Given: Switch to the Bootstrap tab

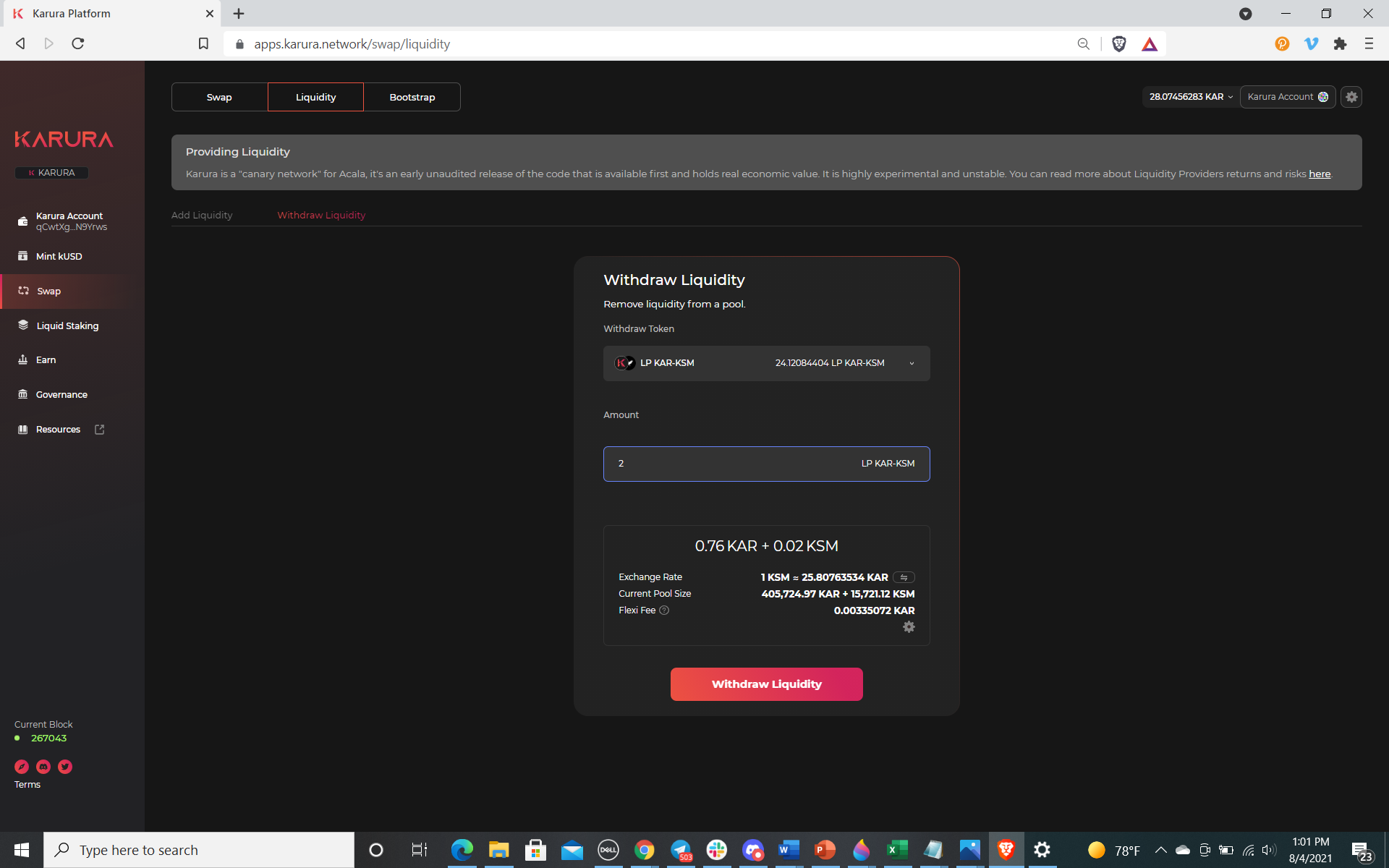Looking at the screenshot, I should click(412, 97).
